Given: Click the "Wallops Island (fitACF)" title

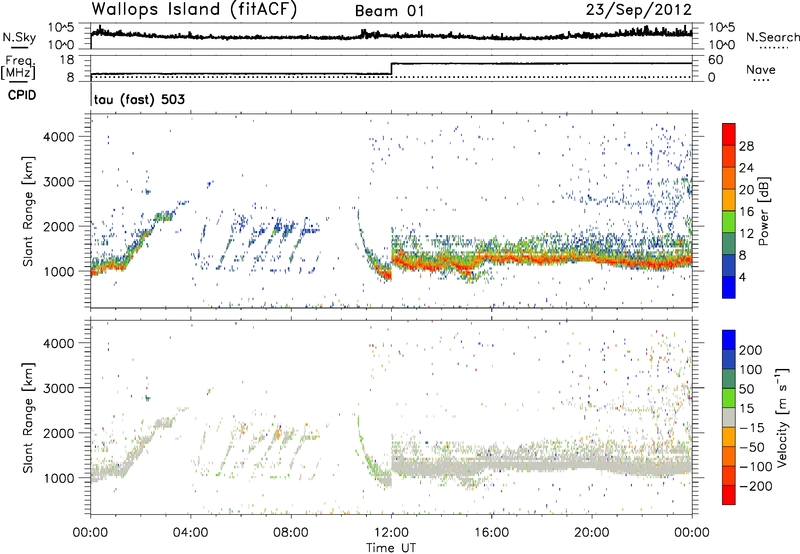Looking at the screenshot, I should [x=194, y=9].
